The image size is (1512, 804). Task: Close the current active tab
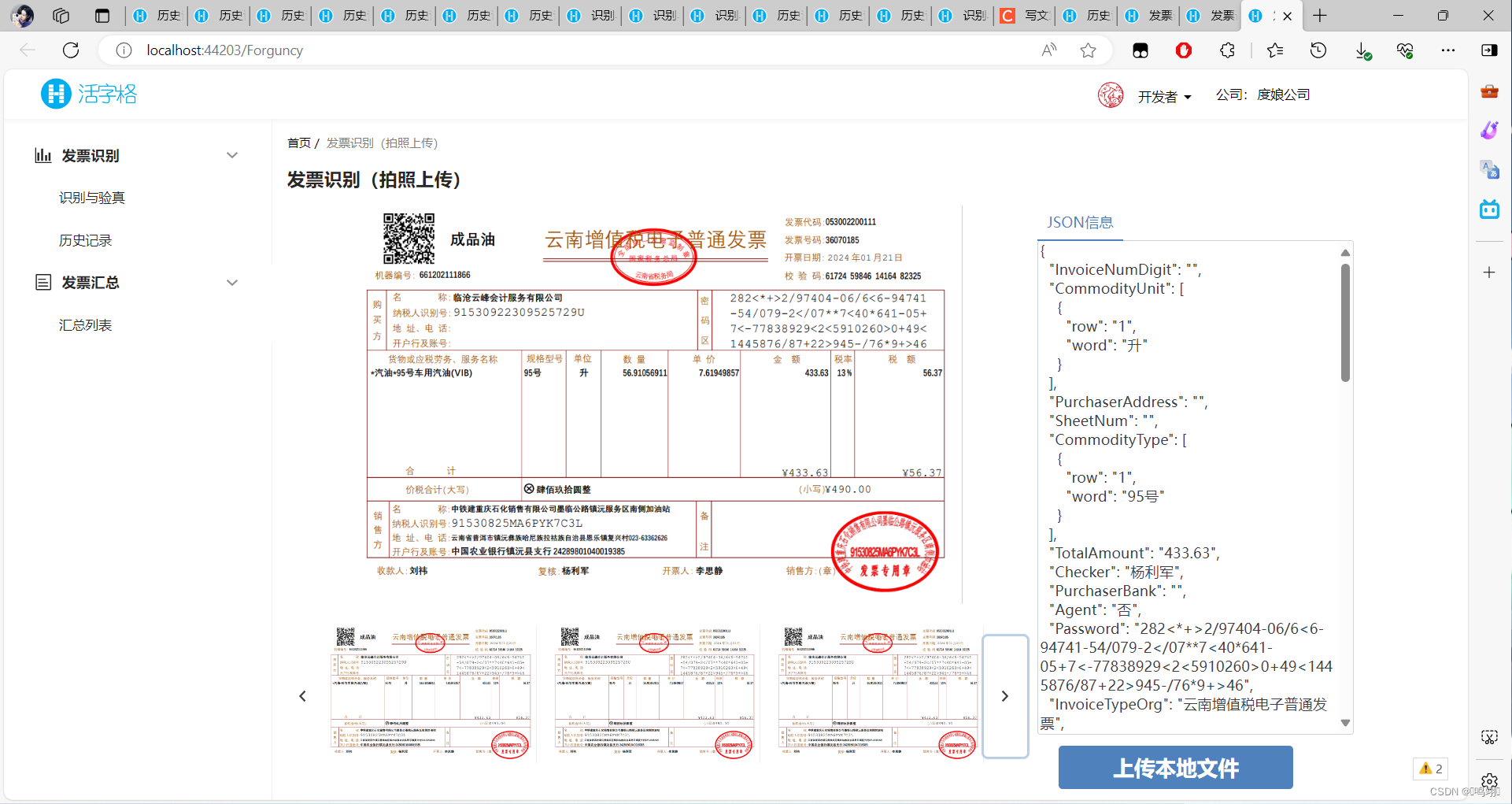[1288, 16]
